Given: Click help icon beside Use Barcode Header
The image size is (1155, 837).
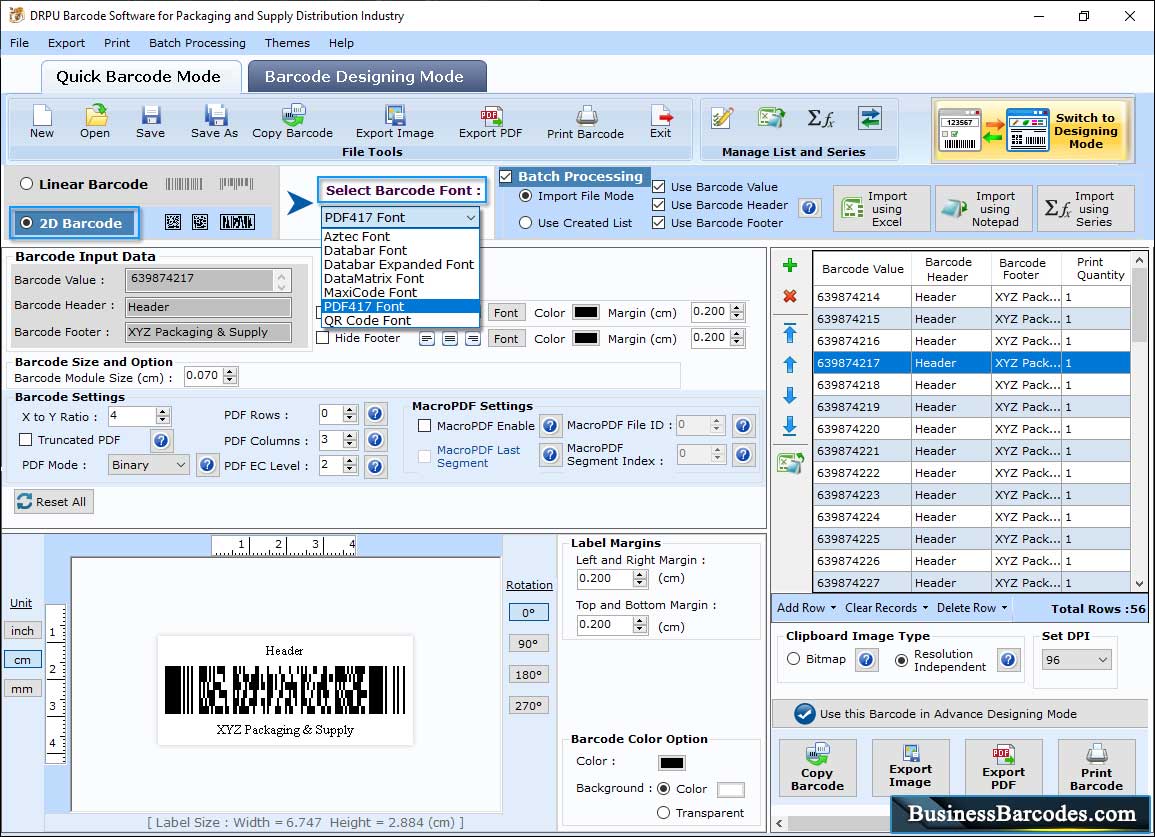Looking at the screenshot, I should point(810,208).
